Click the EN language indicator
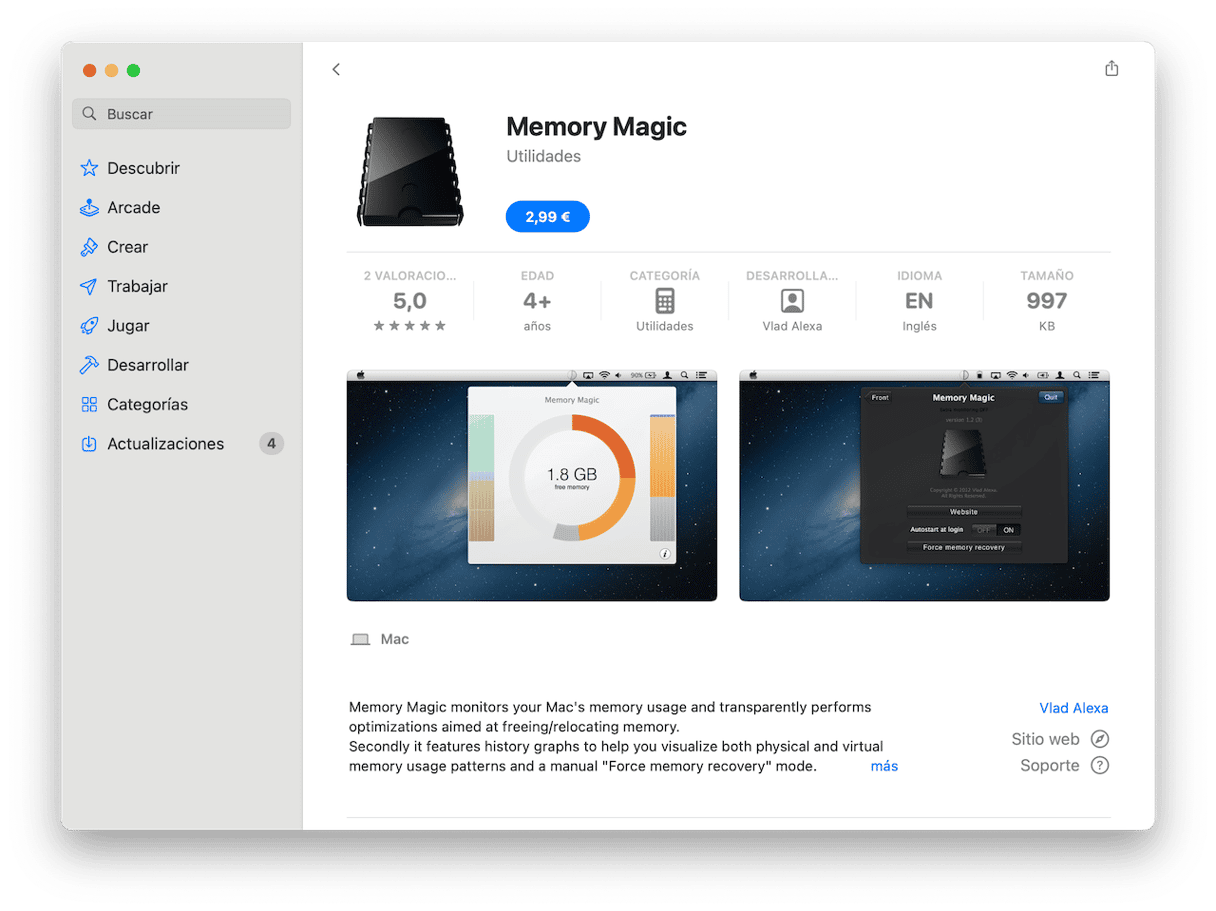This screenshot has height=911, width=1216. click(919, 301)
